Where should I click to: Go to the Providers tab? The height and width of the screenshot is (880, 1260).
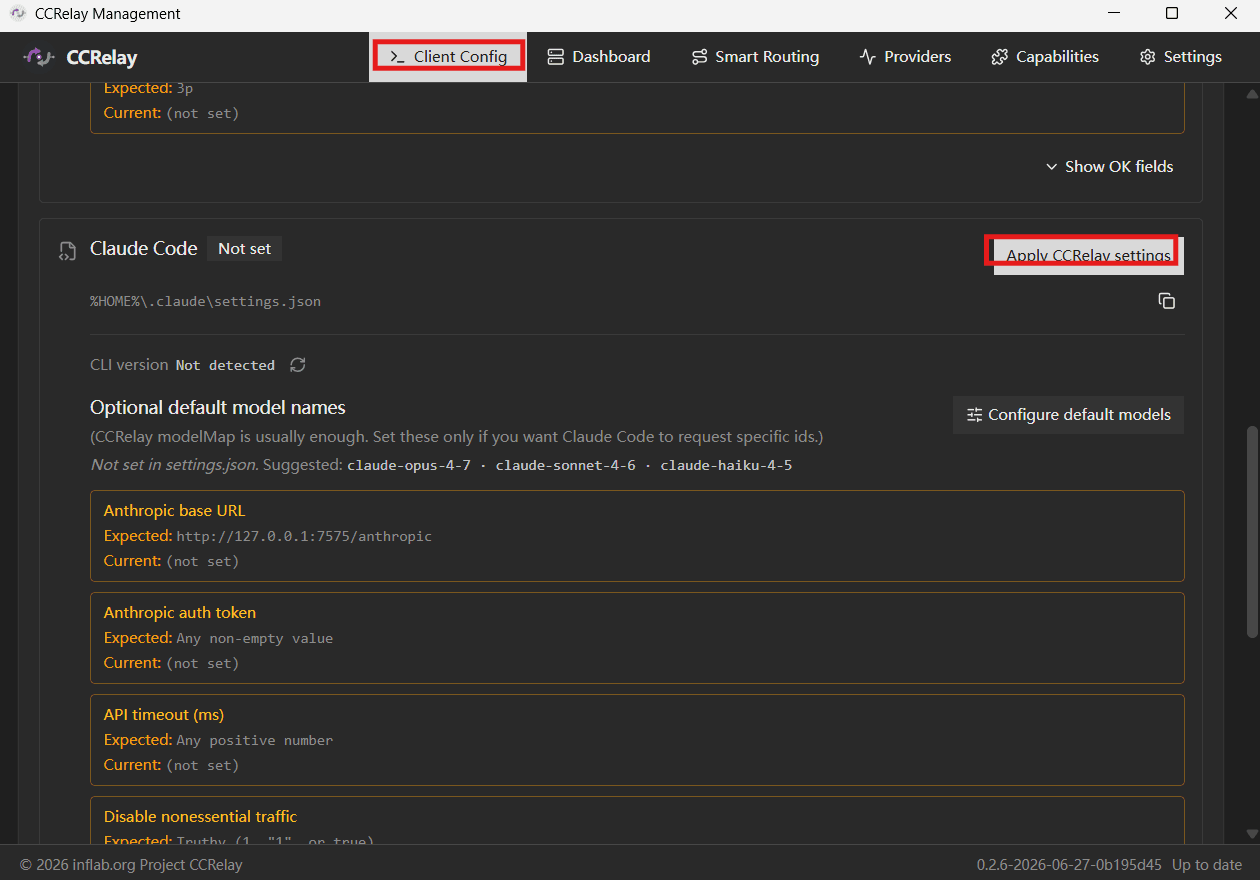pyautogui.click(x=905, y=57)
